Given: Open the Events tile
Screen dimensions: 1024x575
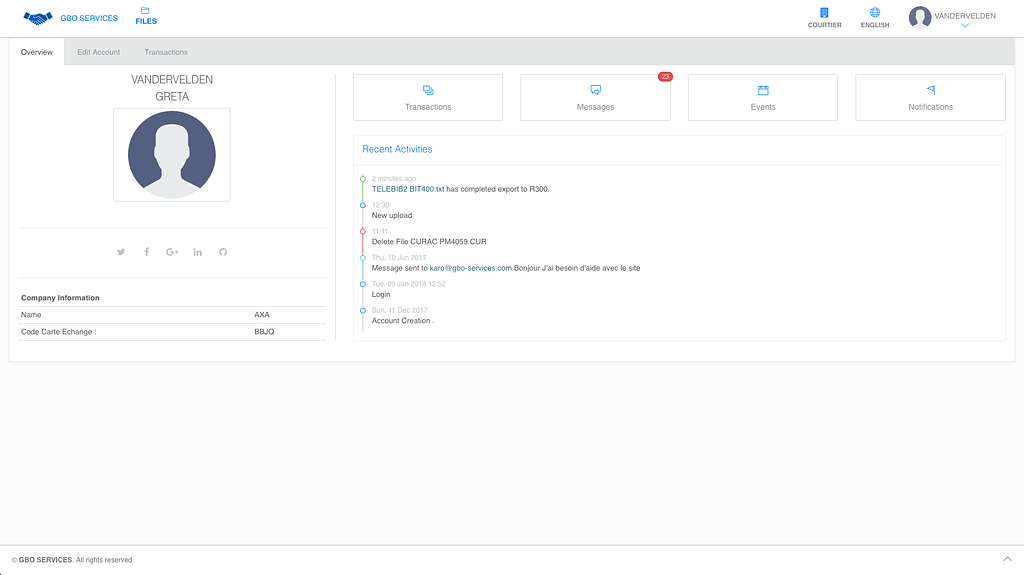Looking at the screenshot, I should [763, 97].
